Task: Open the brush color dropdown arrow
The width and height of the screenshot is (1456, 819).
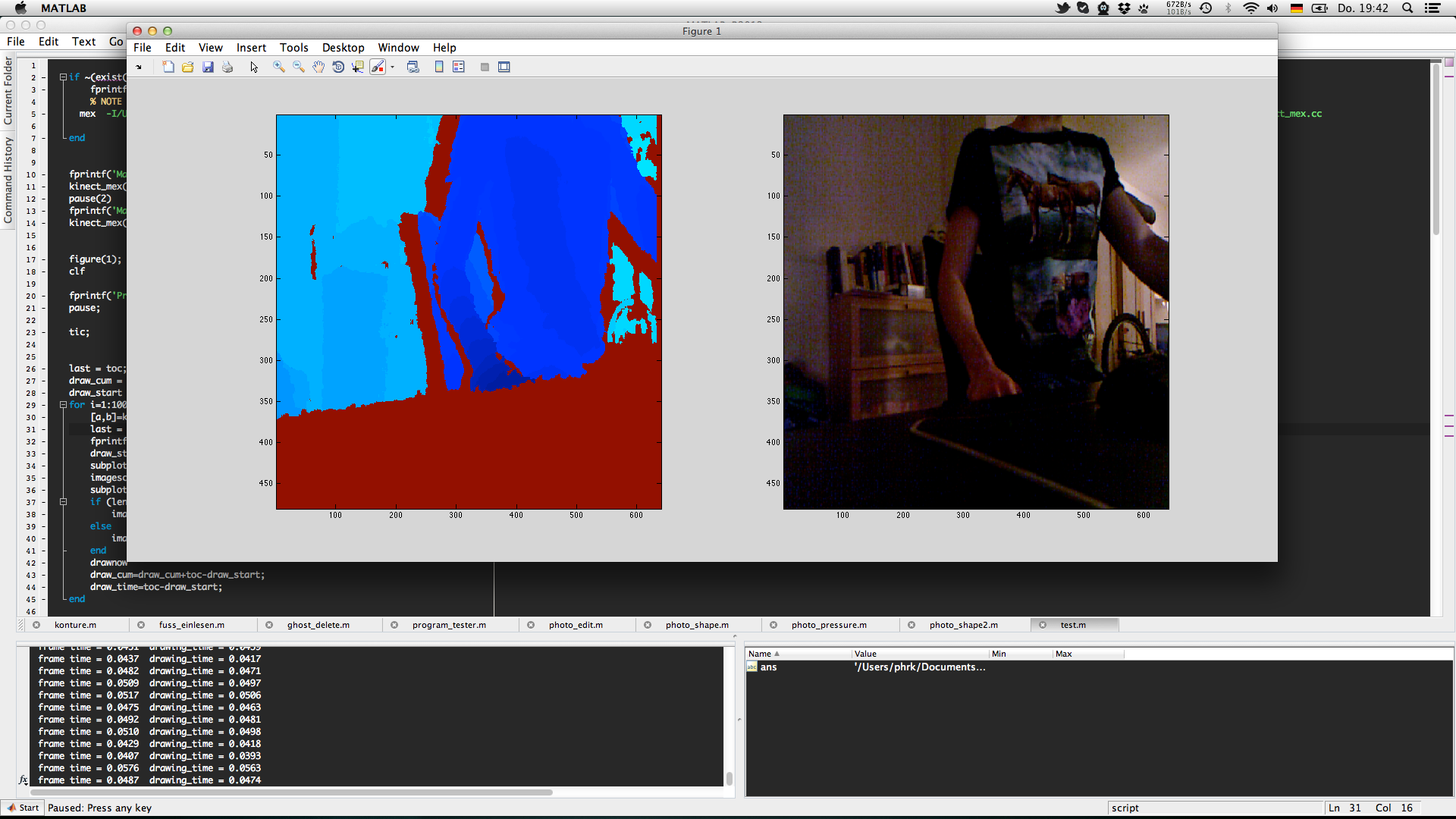Action: click(x=393, y=67)
